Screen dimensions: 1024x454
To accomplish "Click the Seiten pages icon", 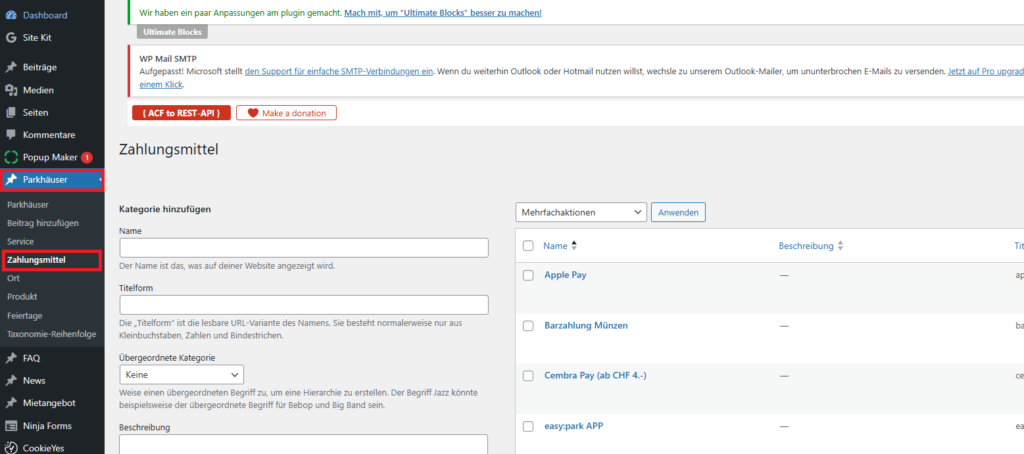I will click(11, 112).
